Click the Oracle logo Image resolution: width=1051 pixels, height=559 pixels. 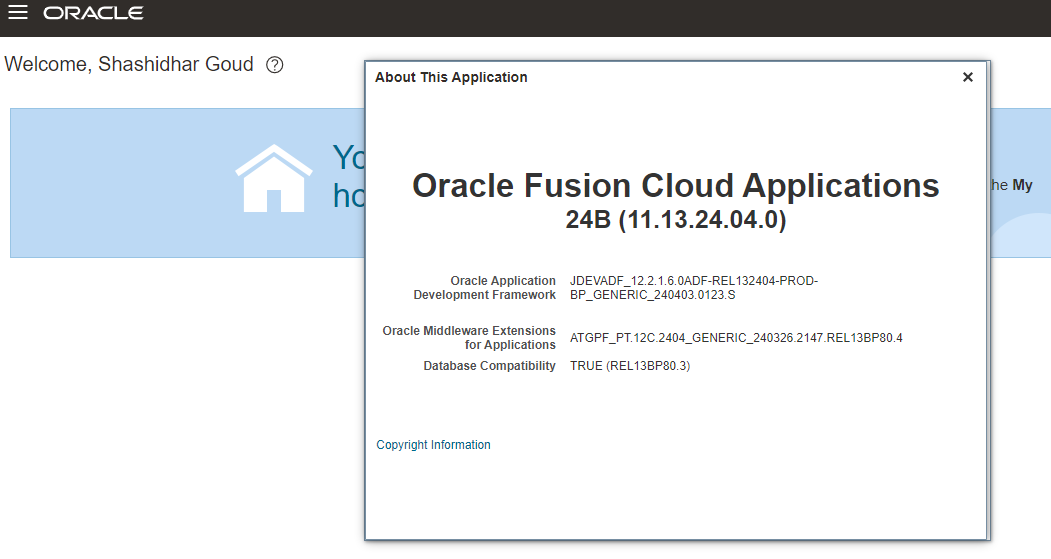[x=93, y=13]
